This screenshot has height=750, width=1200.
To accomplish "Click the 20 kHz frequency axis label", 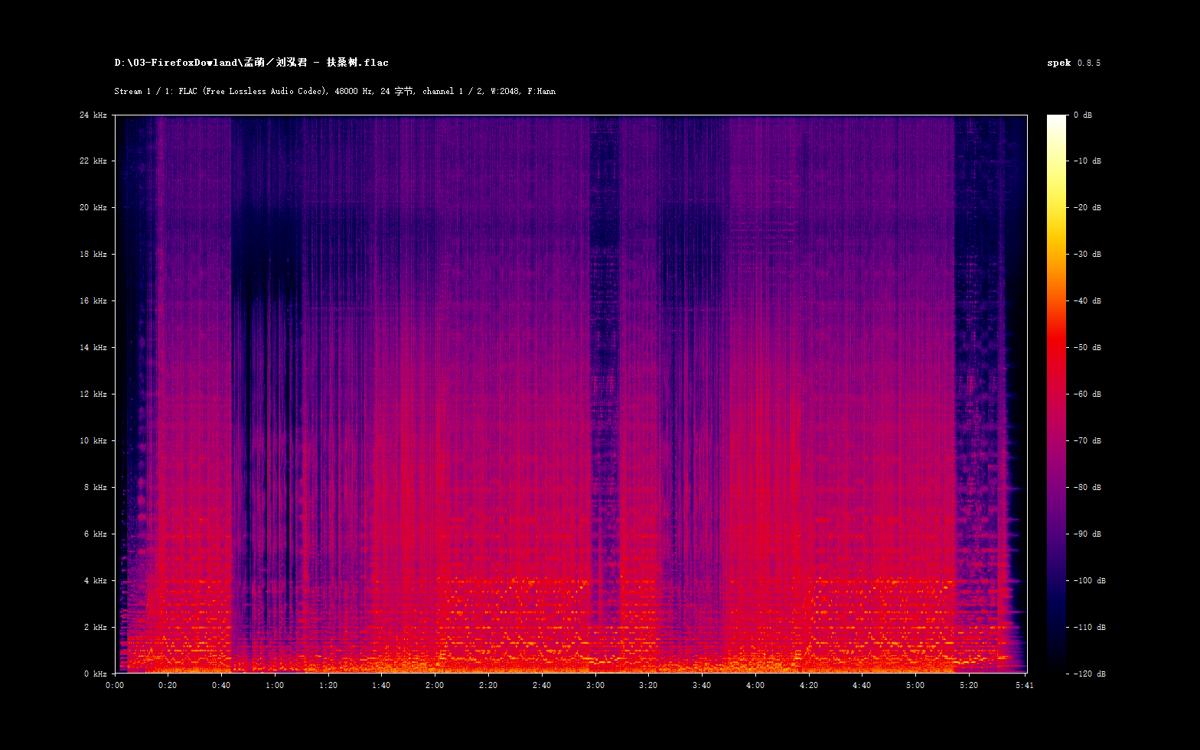I will point(93,208).
